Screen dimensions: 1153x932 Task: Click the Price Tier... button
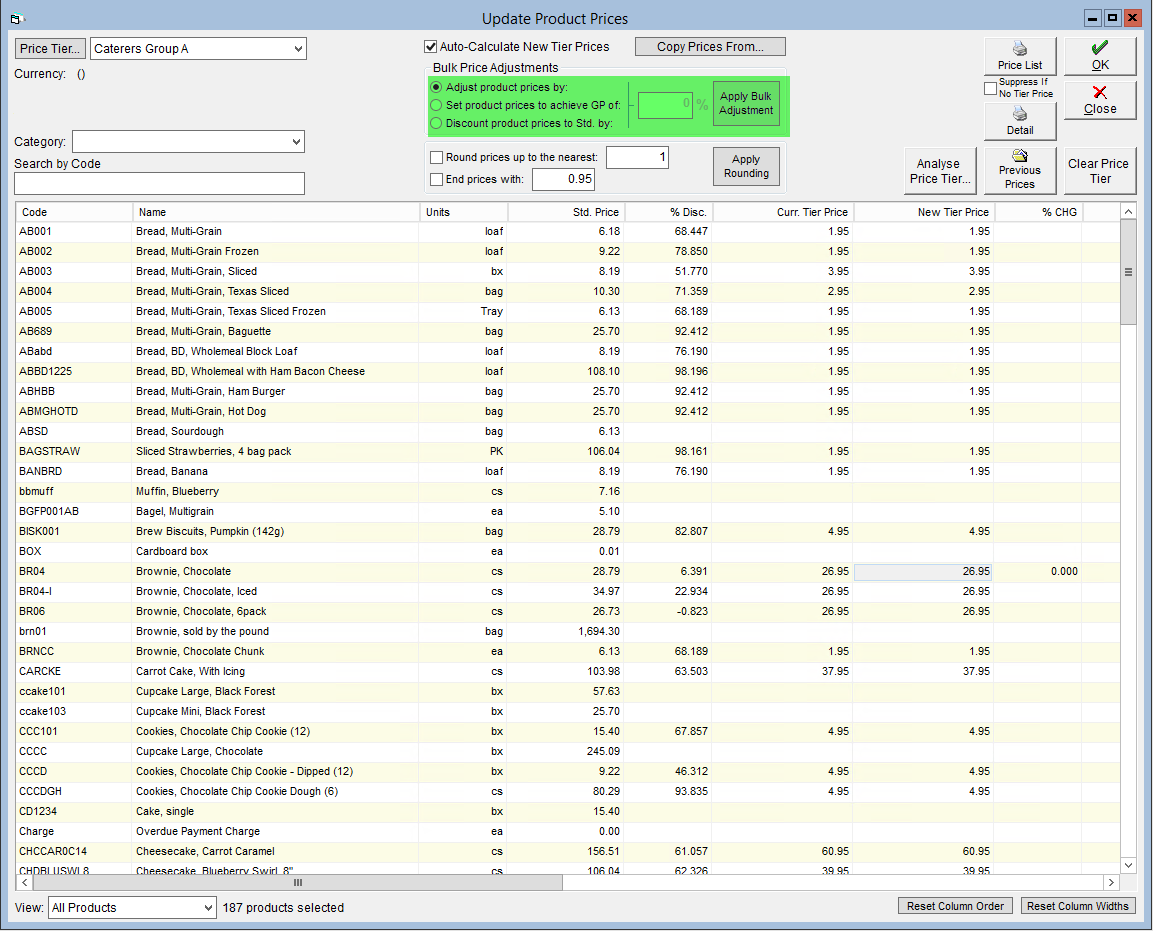point(50,49)
